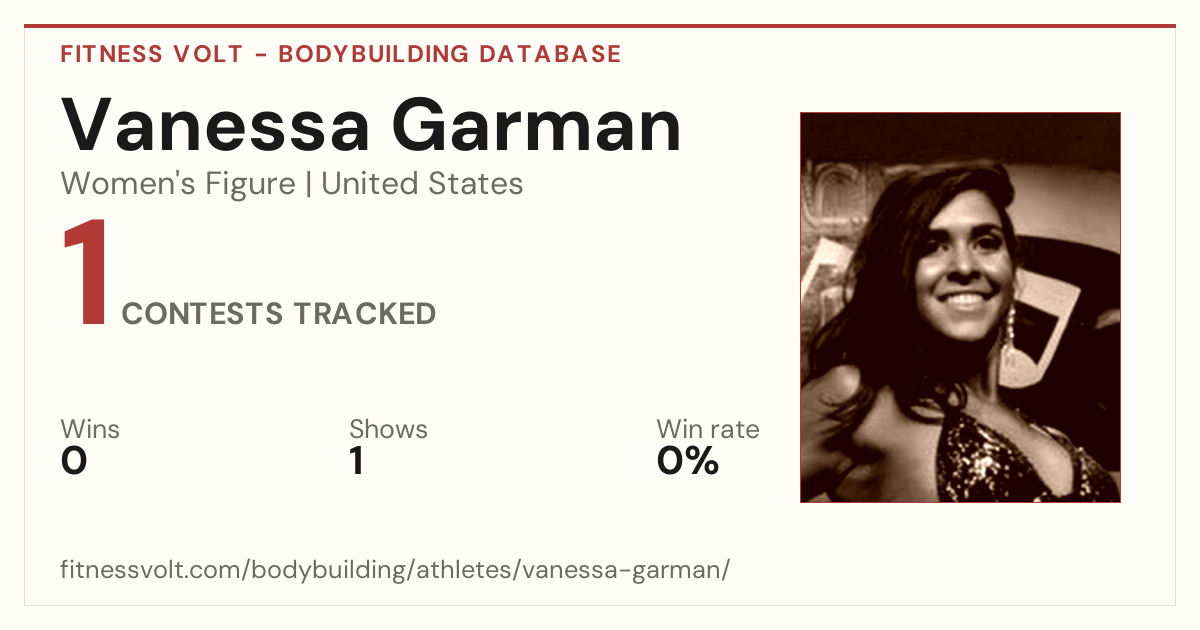Click the 0 value under Wins
1200x630 pixels.
tap(74, 461)
